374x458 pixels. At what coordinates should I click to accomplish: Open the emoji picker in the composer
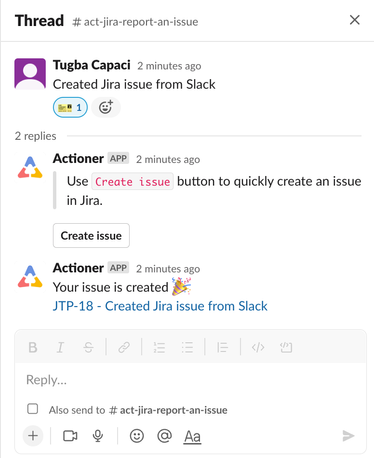coord(137,436)
